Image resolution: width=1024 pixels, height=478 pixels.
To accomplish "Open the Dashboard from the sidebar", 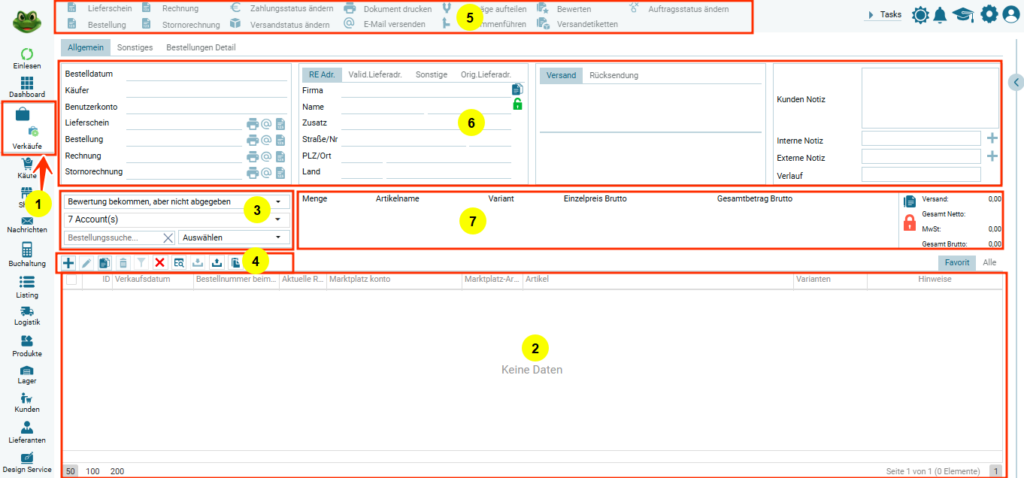I will [x=27, y=83].
